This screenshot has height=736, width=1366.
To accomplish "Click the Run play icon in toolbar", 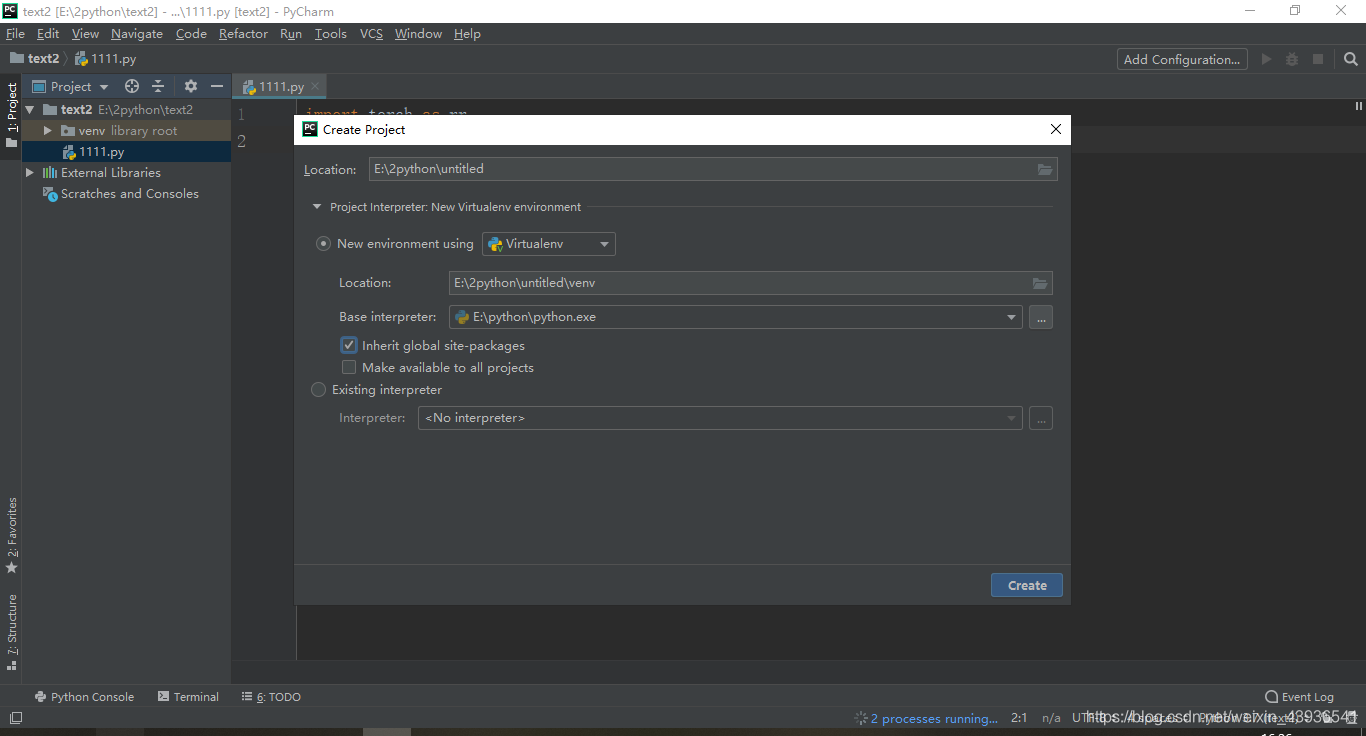I will point(1267,60).
